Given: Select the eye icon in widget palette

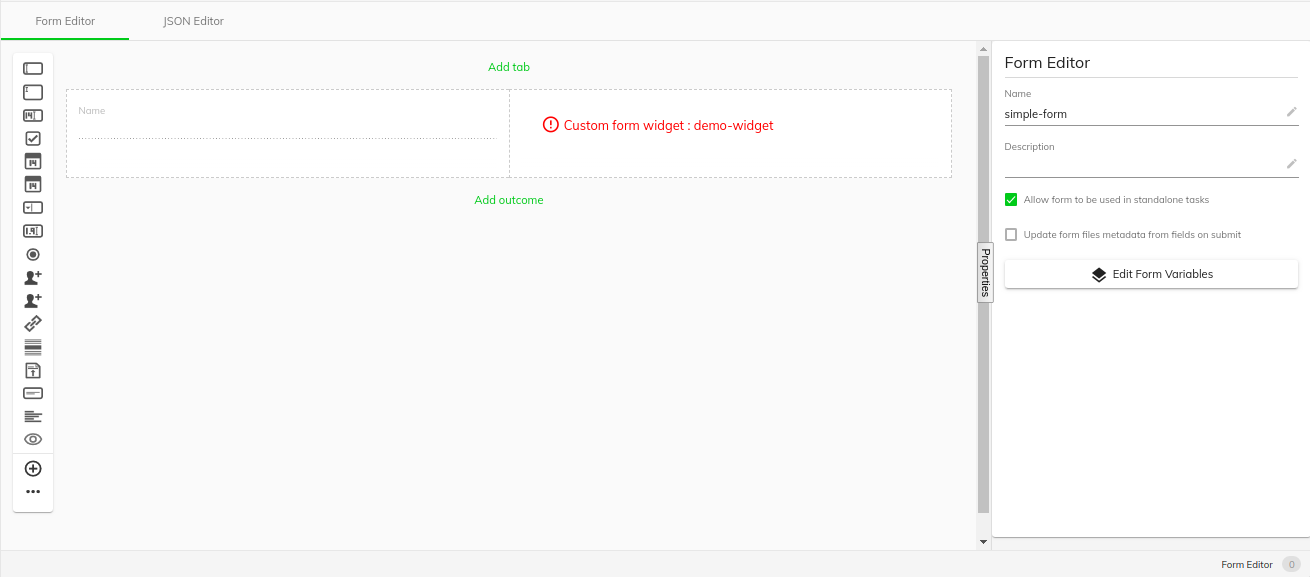Looking at the screenshot, I should (33, 439).
